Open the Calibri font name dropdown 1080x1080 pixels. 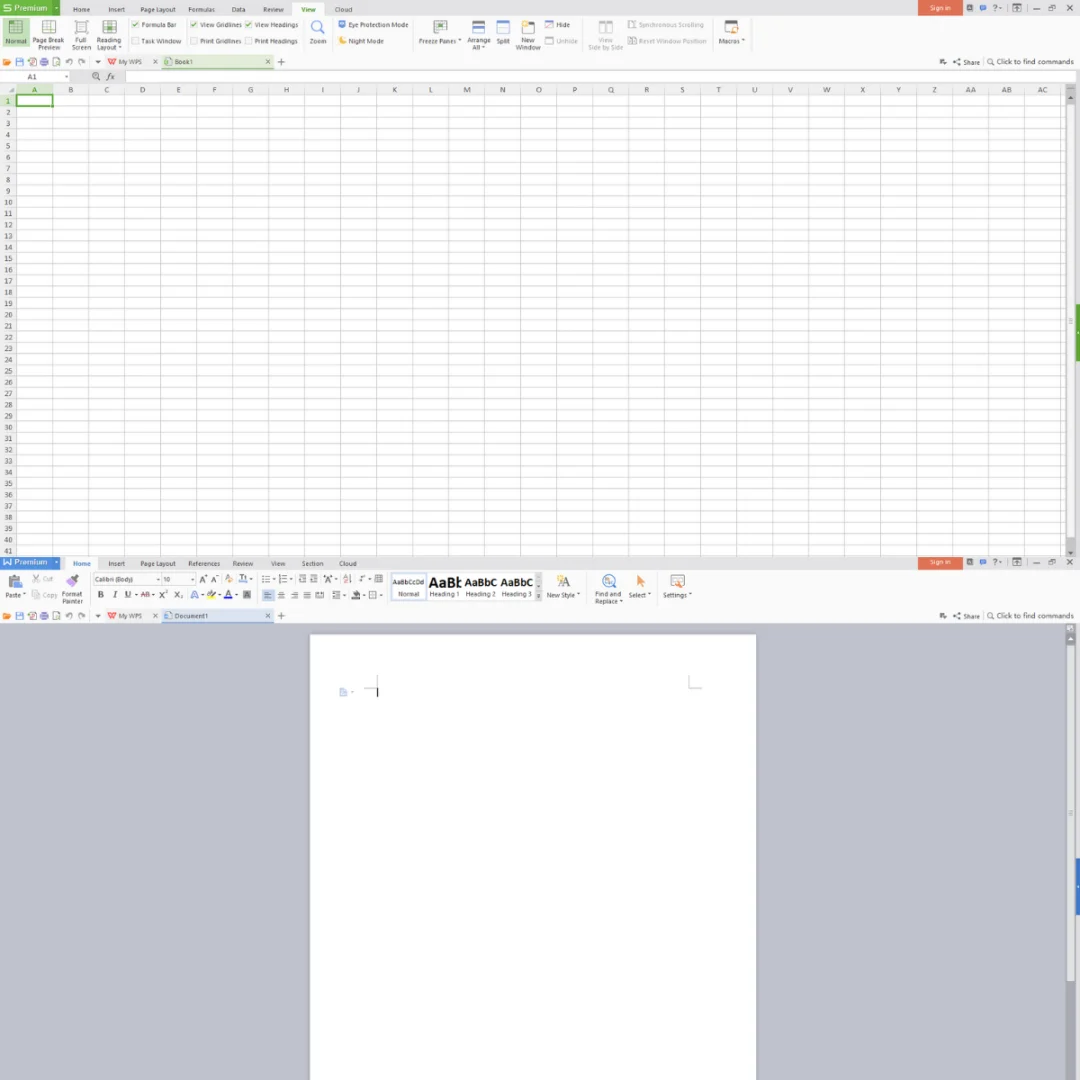click(x=157, y=580)
